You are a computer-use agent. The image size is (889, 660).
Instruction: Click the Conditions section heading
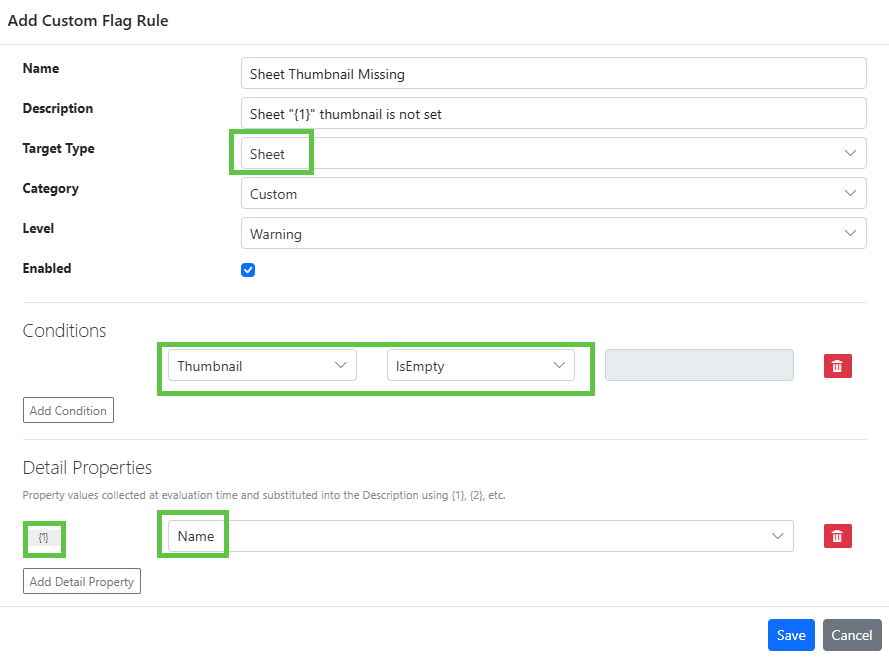[x=64, y=331]
